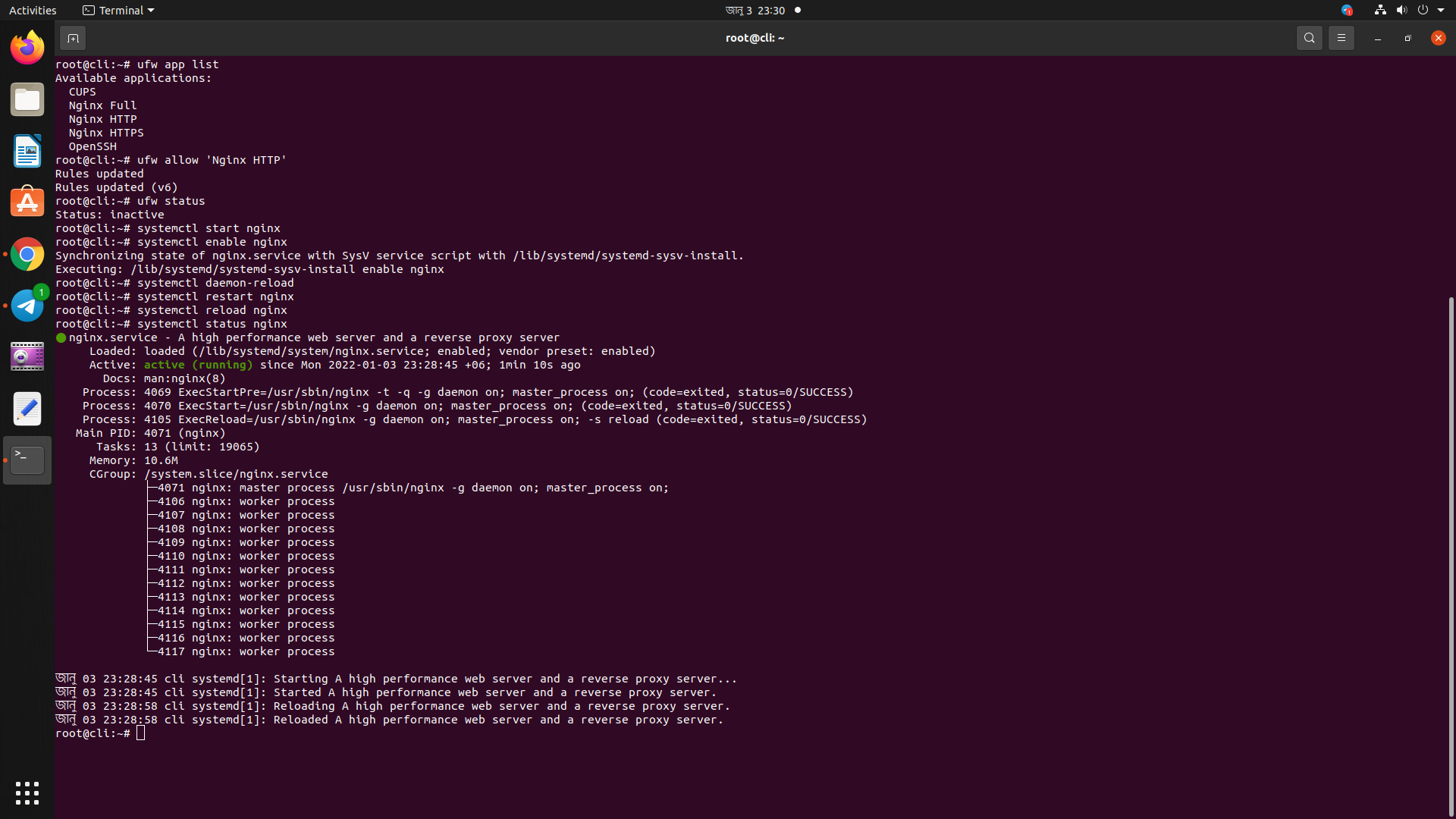Open the screenshot/video tool dock icon

[27, 357]
